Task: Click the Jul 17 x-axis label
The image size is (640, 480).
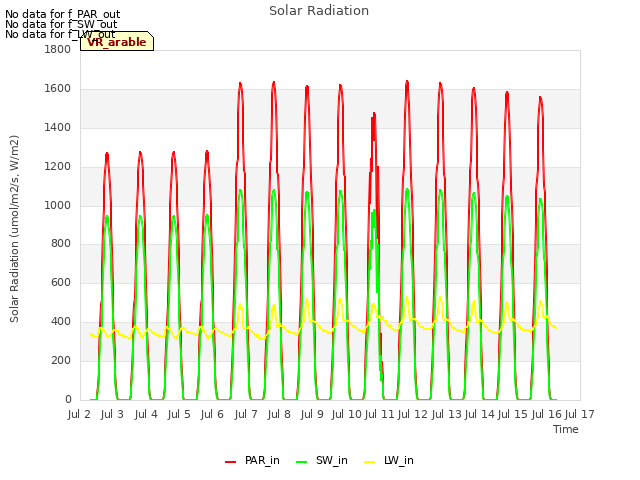Action: [579, 414]
